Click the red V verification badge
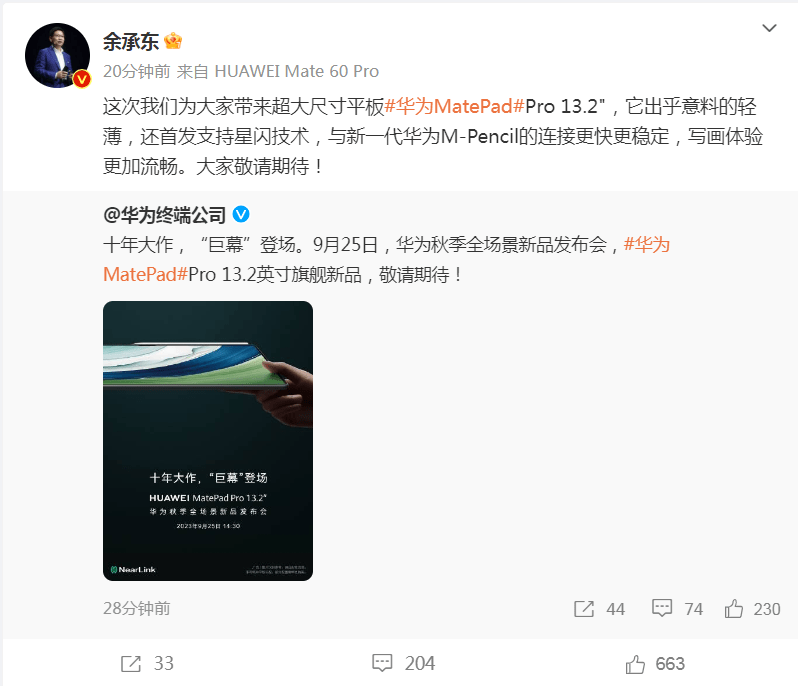 coord(82,79)
